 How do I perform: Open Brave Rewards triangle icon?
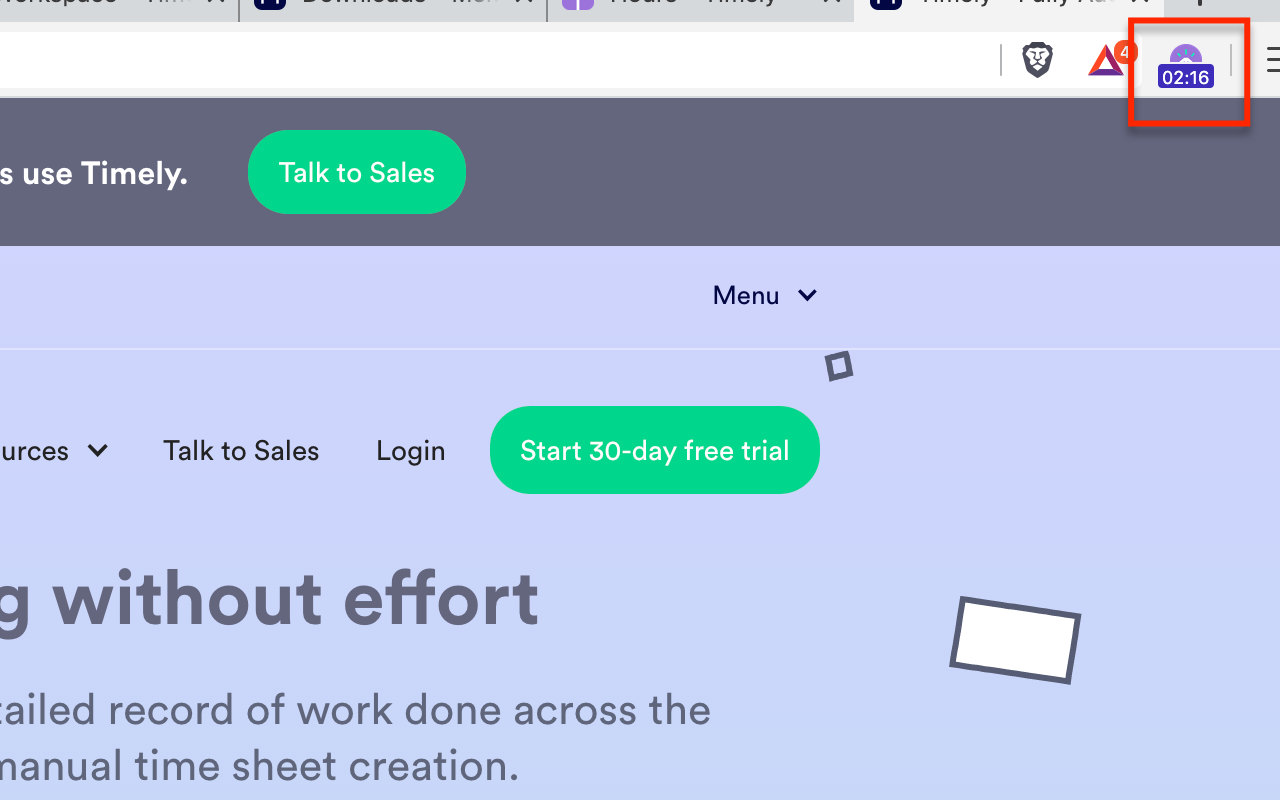(x=1105, y=60)
